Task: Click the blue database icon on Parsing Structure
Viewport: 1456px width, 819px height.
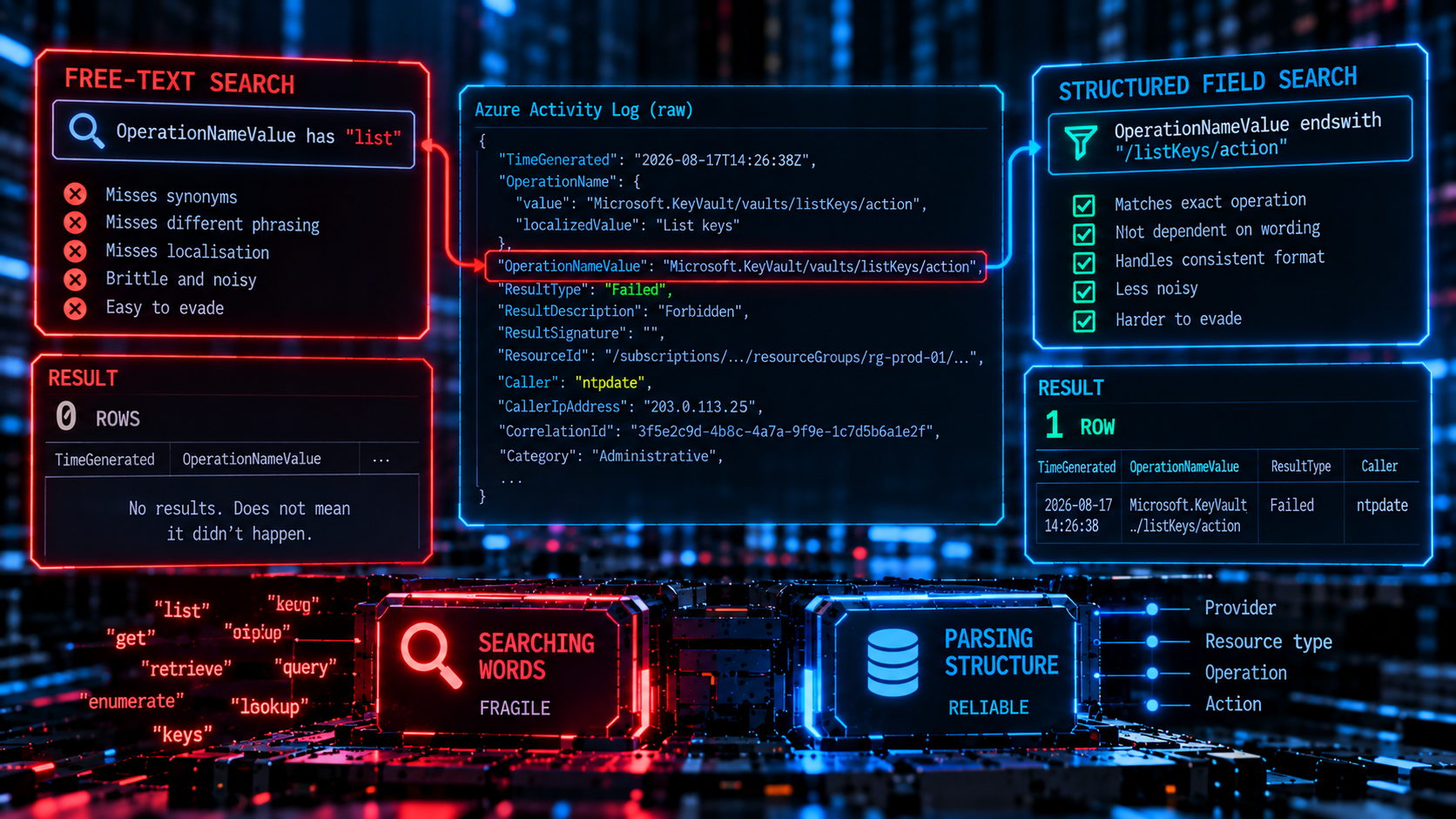Action: [893, 662]
